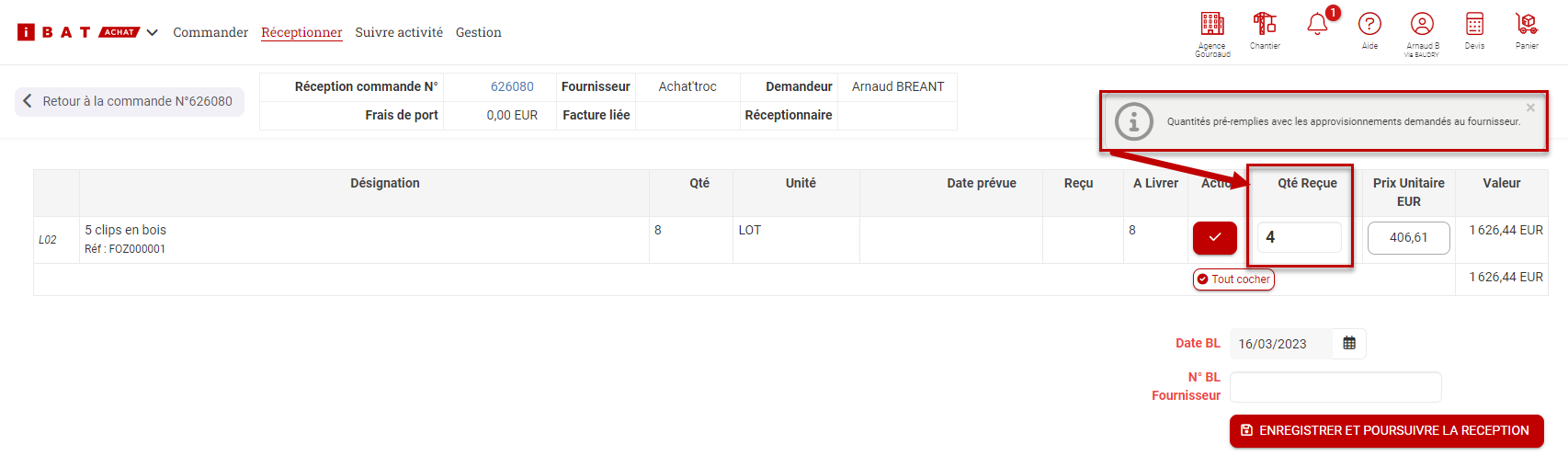Viewport: 1568px width, 467px height.
Task: Open the Agence Gouraud building icon
Action: point(1212,24)
